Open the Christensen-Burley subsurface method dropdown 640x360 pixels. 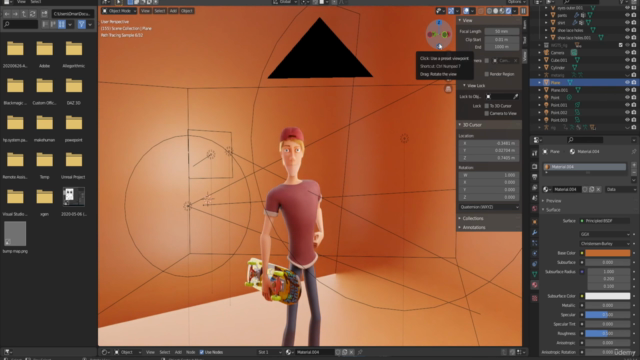tap(605, 244)
